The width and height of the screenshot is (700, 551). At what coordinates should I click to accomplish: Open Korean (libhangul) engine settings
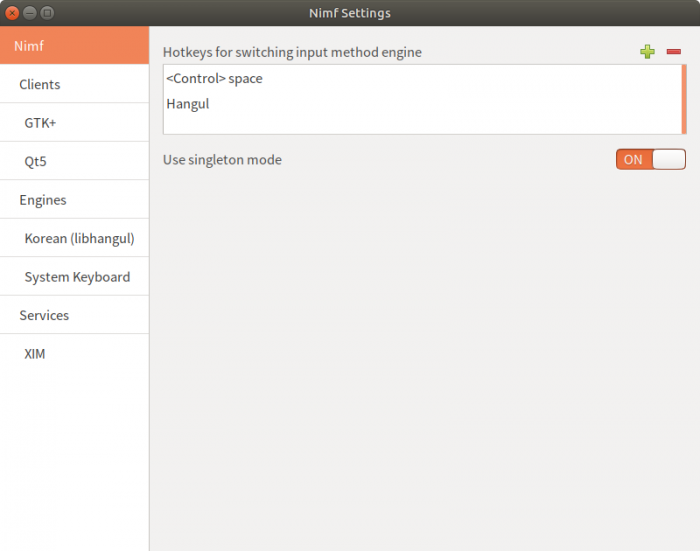click(x=79, y=239)
